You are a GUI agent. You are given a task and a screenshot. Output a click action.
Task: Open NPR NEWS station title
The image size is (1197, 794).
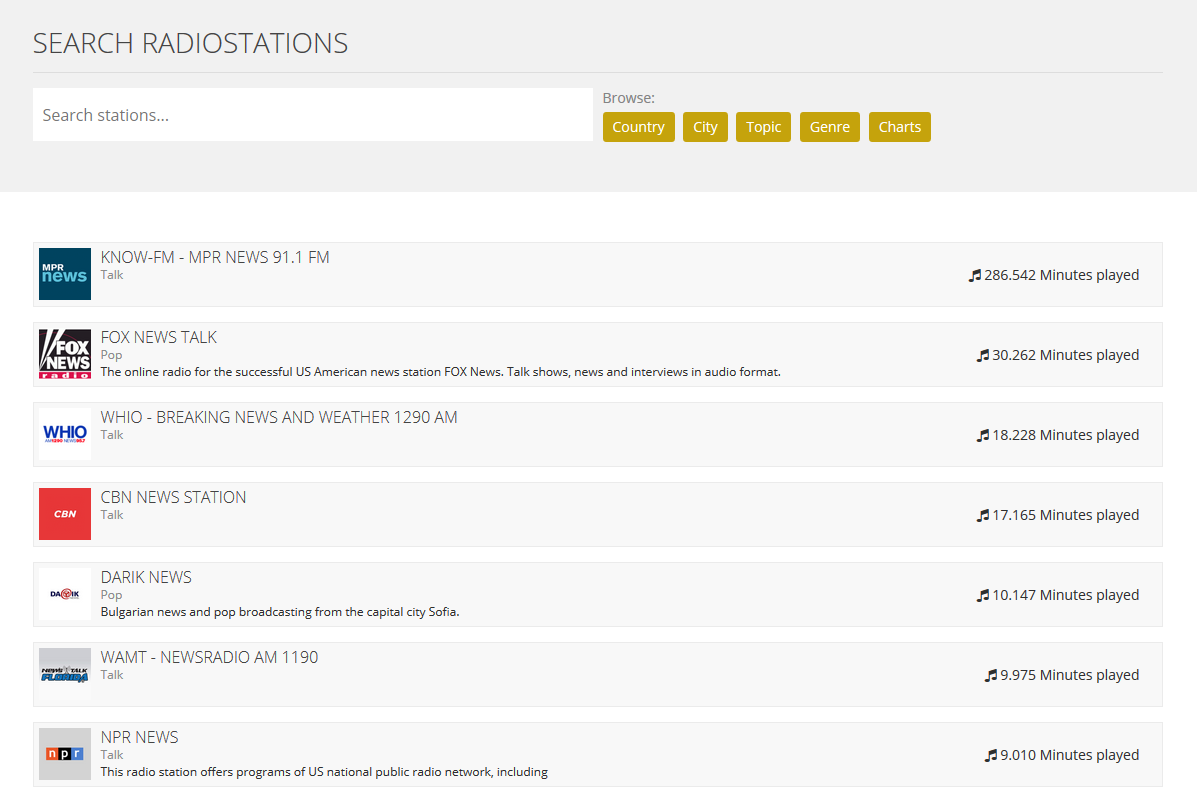tap(140, 738)
